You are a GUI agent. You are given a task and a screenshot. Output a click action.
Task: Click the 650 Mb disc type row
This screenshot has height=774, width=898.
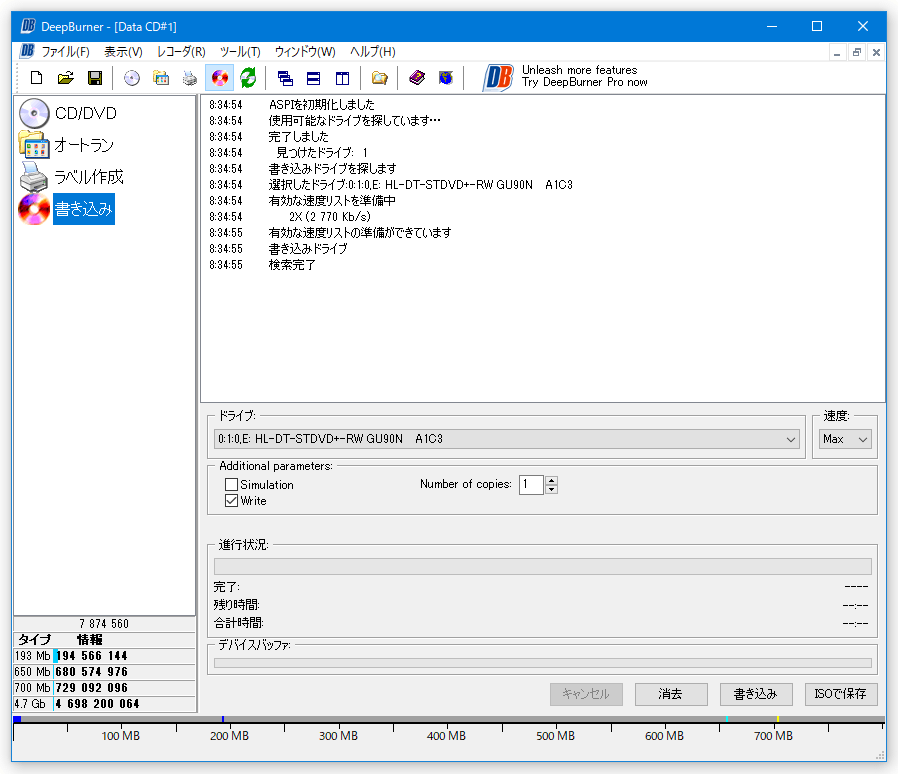104,672
